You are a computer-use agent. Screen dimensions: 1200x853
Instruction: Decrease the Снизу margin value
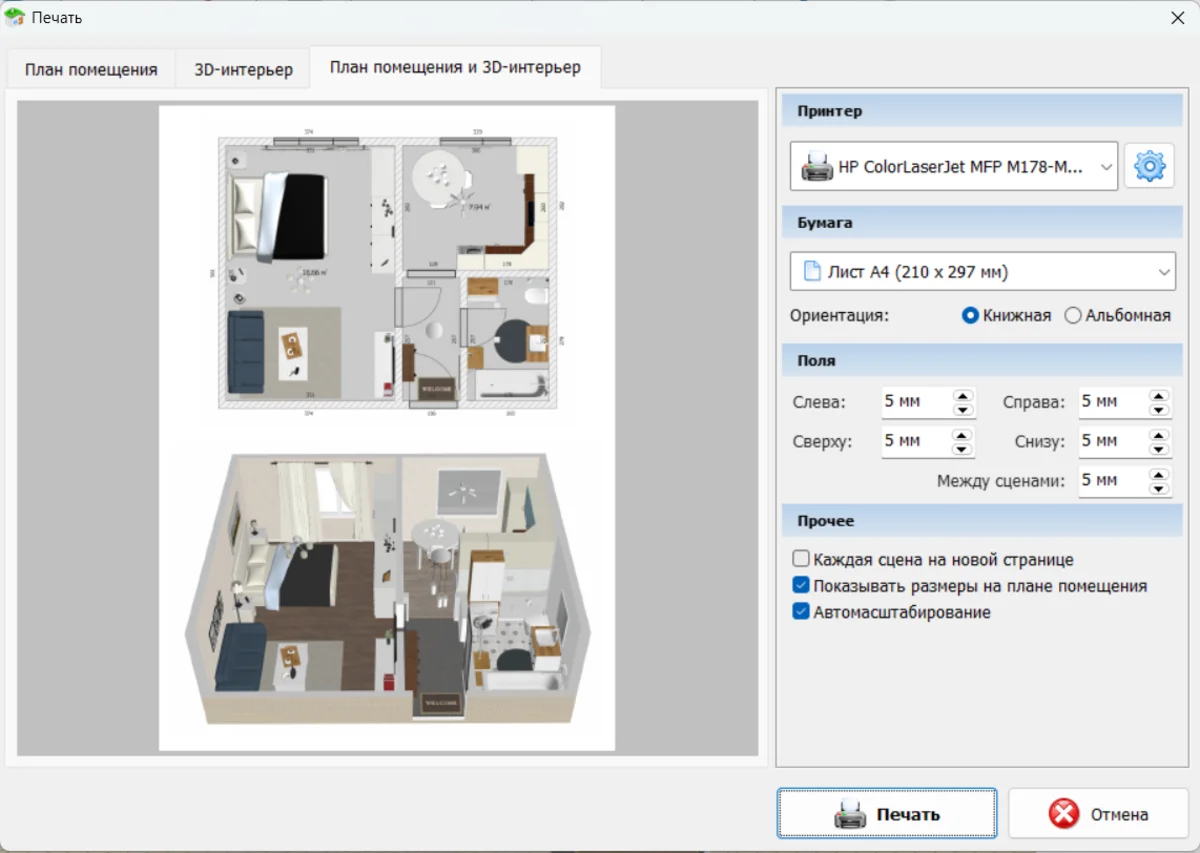coord(1159,449)
